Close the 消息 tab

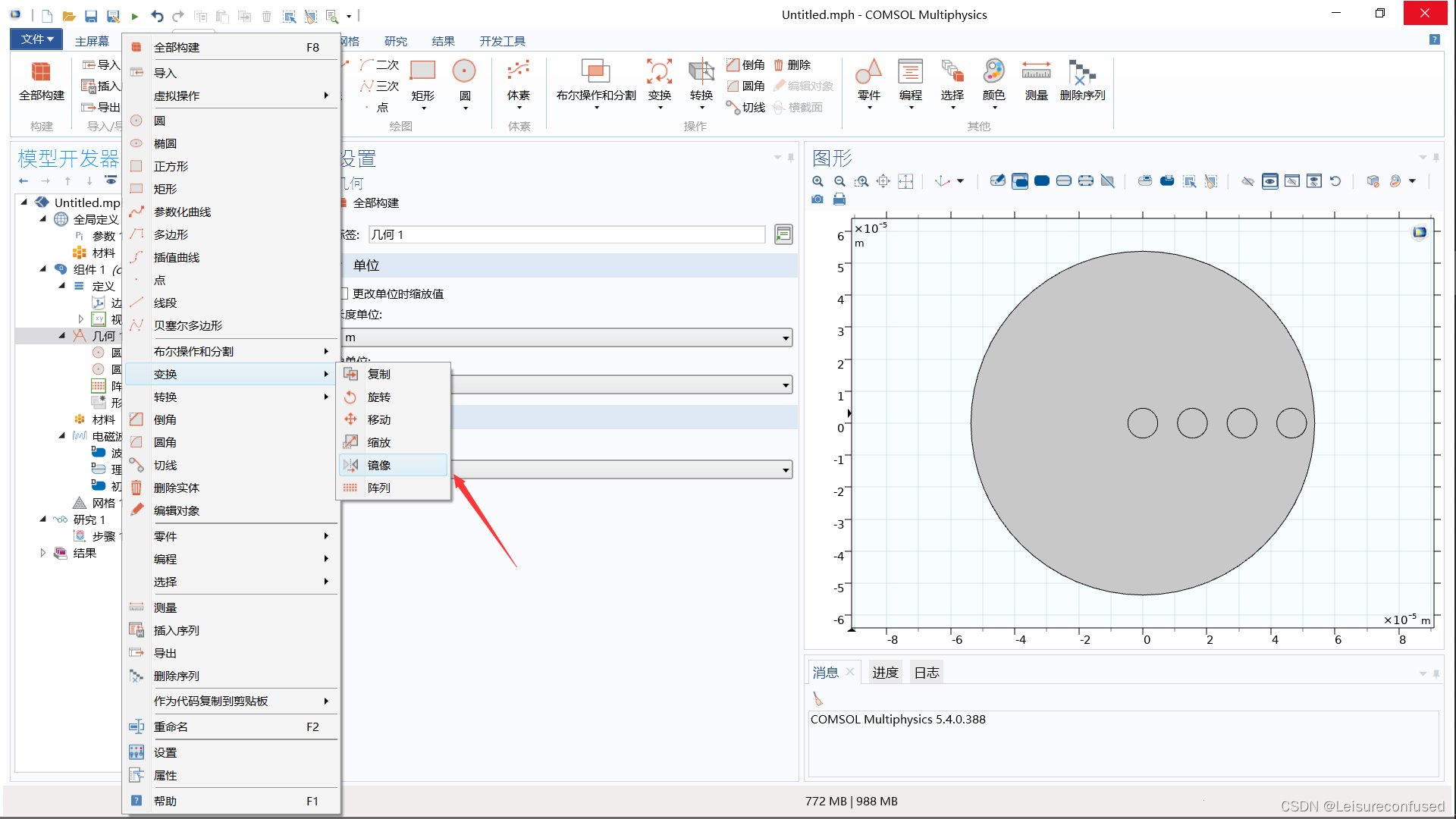point(850,672)
